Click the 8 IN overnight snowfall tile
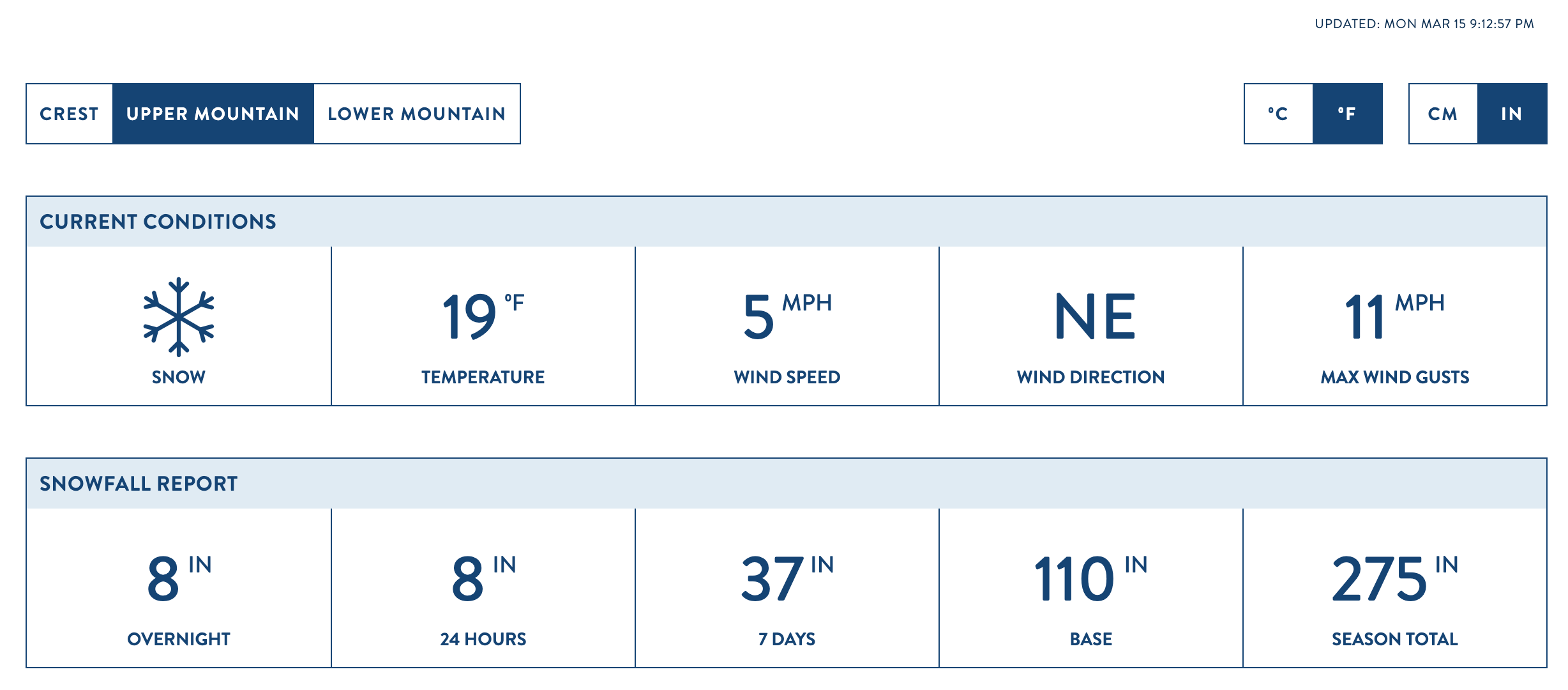The width and height of the screenshot is (1568, 690). pos(179,588)
